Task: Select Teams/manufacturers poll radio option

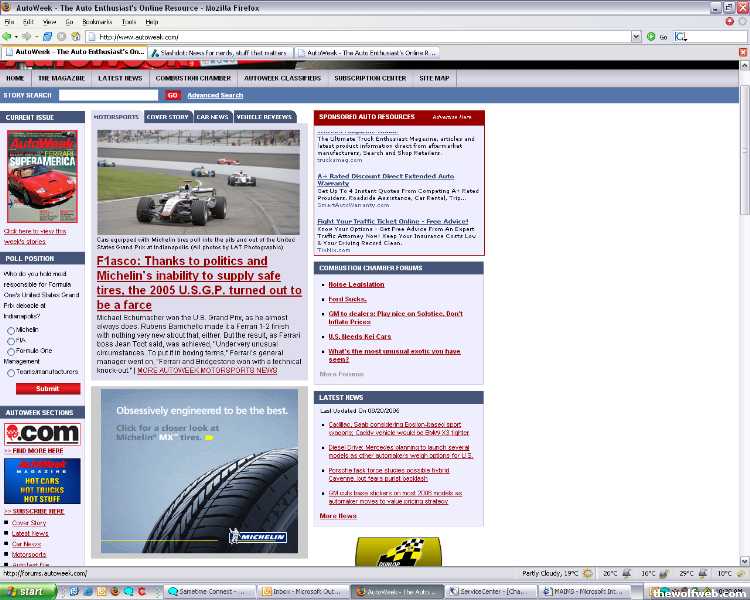Action: tap(11, 372)
